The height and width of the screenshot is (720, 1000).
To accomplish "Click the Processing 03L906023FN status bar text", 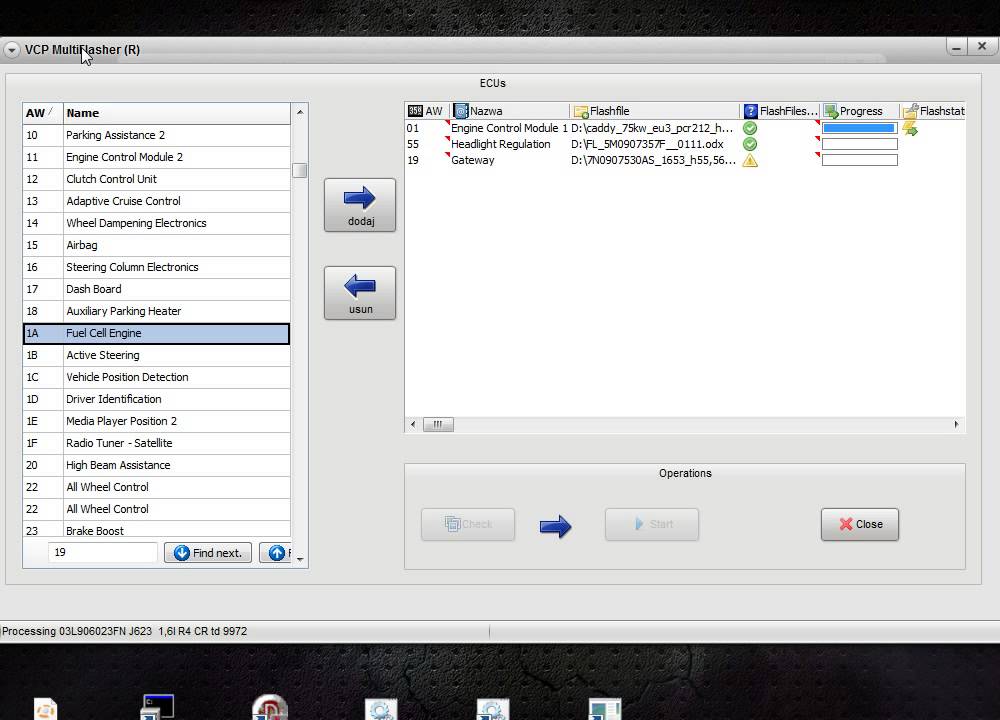I will pos(124,631).
